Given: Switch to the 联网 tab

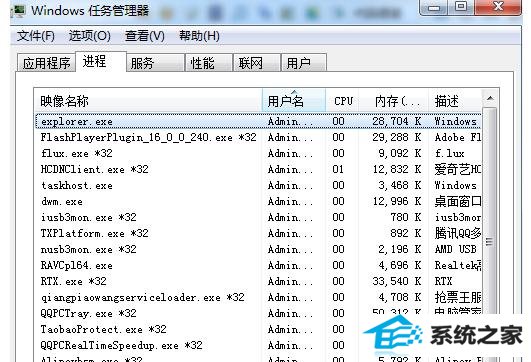Looking at the screenshot, I should coord(256,63).
